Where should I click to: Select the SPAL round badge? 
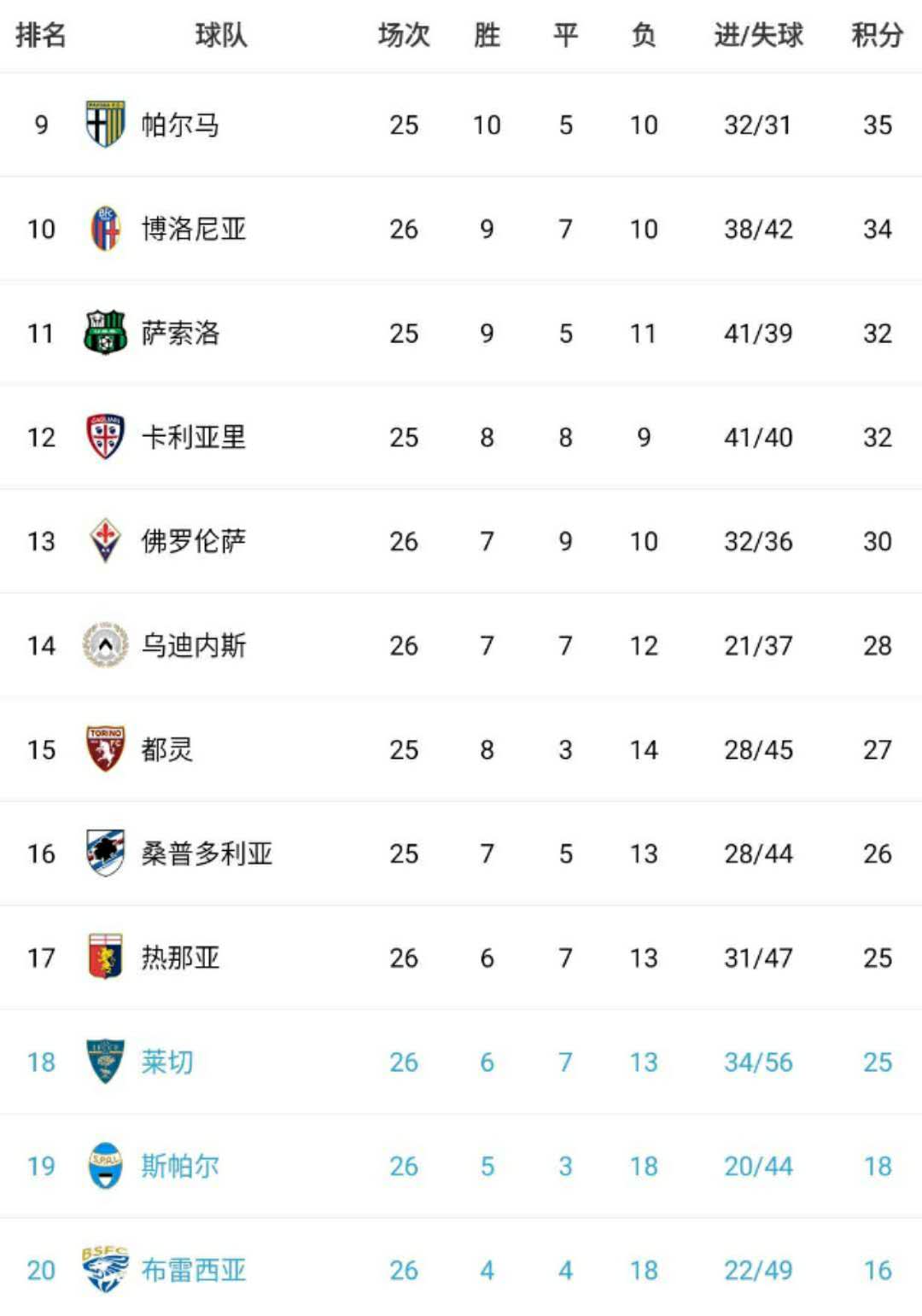[105, 1166]
